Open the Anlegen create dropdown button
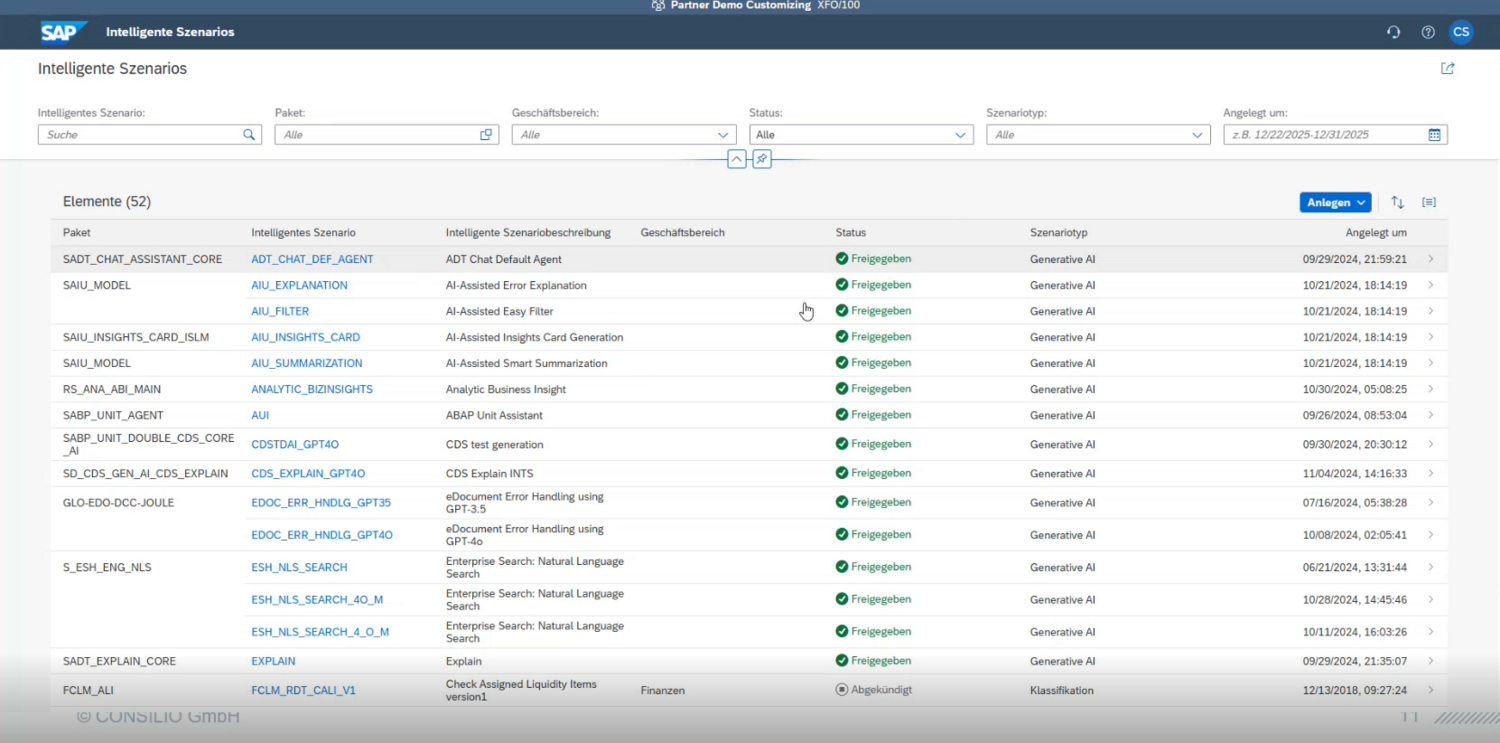 point(1336,202)
